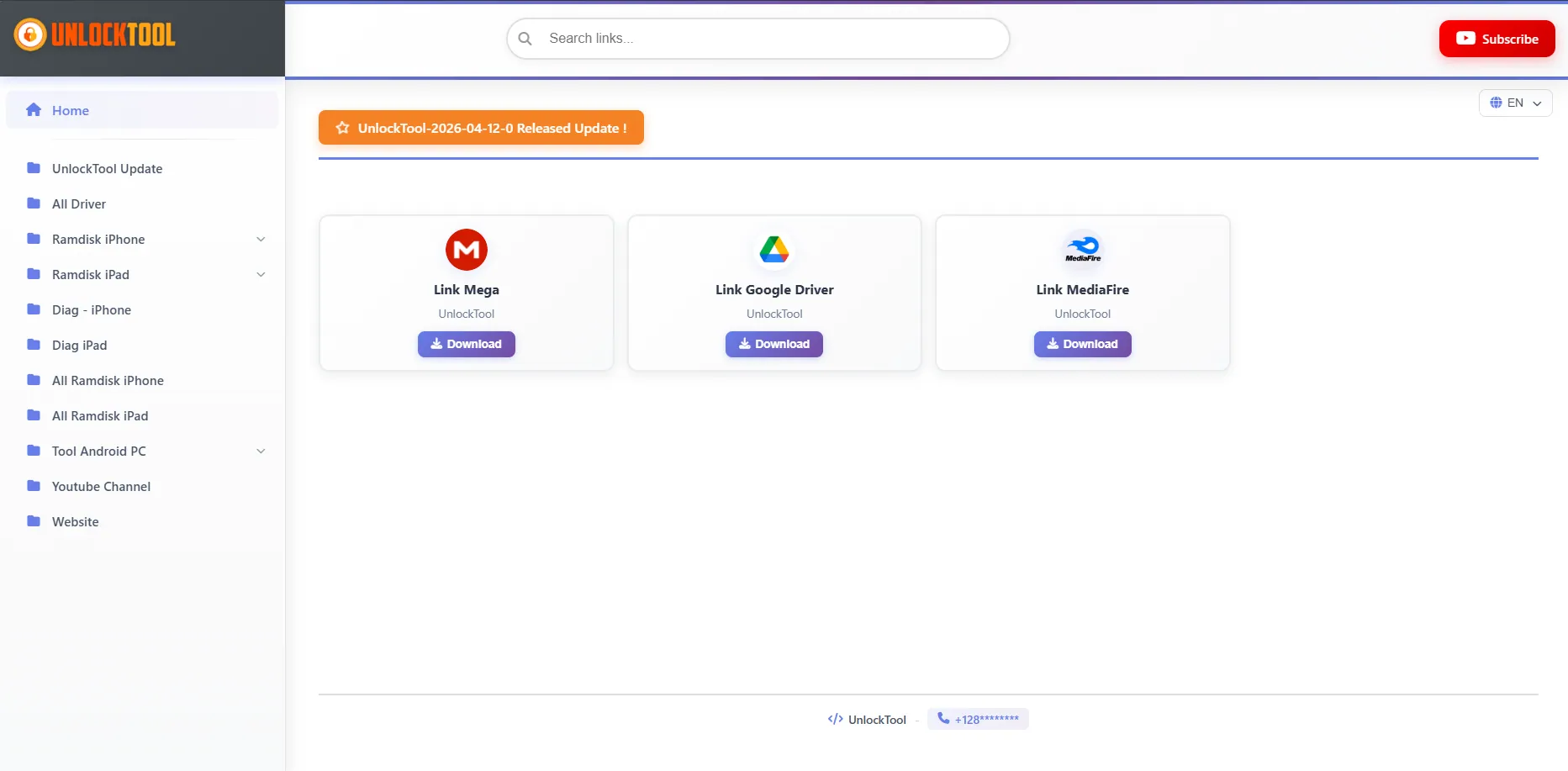Click the Link MediaFire card title
The image size is (1568, 771).
[1083, 289]
